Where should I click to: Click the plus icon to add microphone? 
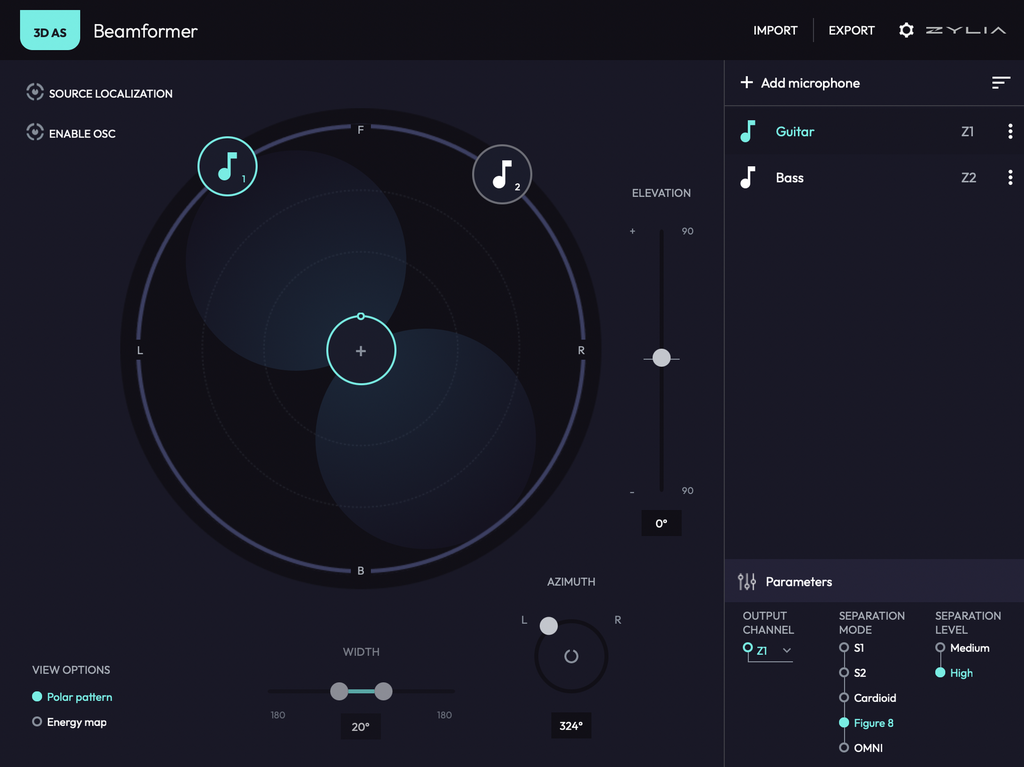[x=746, y=83]
